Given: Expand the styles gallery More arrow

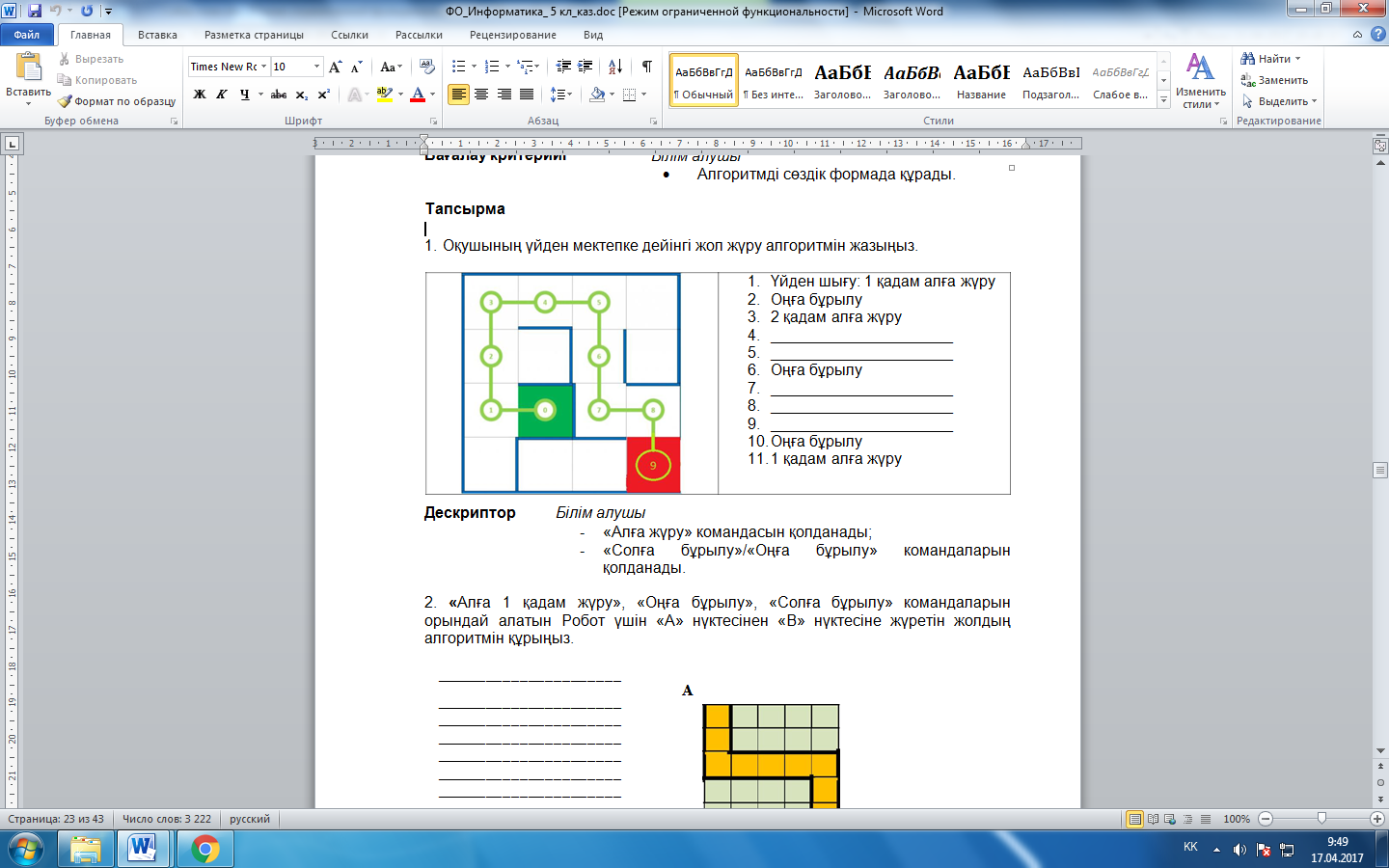Looking at the screenshot, I should pos(1164,100).
